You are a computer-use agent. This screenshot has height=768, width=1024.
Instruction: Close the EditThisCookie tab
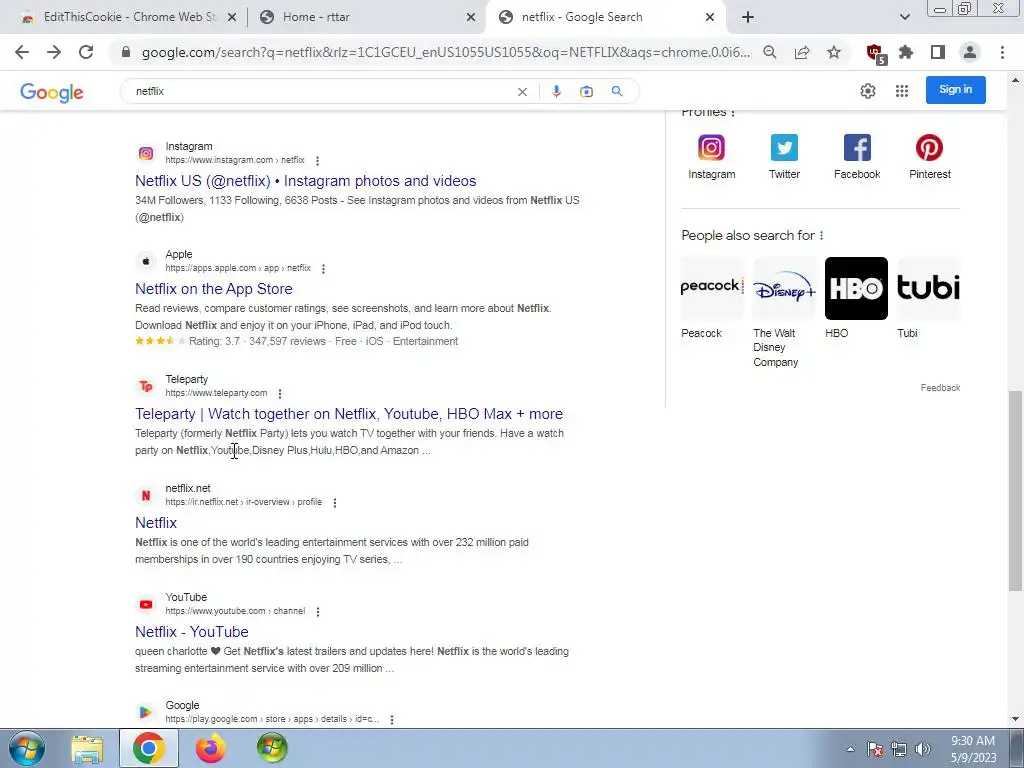click(x=232, y=18)
